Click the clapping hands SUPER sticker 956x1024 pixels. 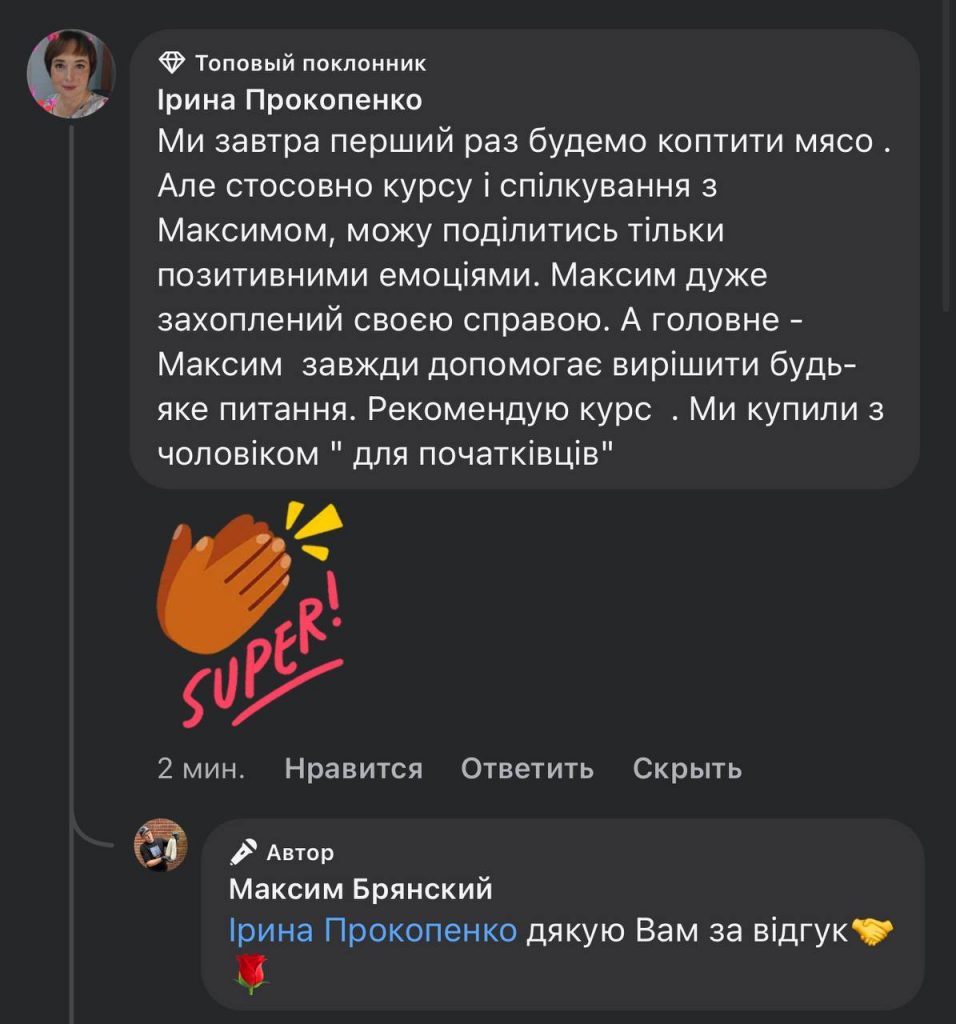250,612
